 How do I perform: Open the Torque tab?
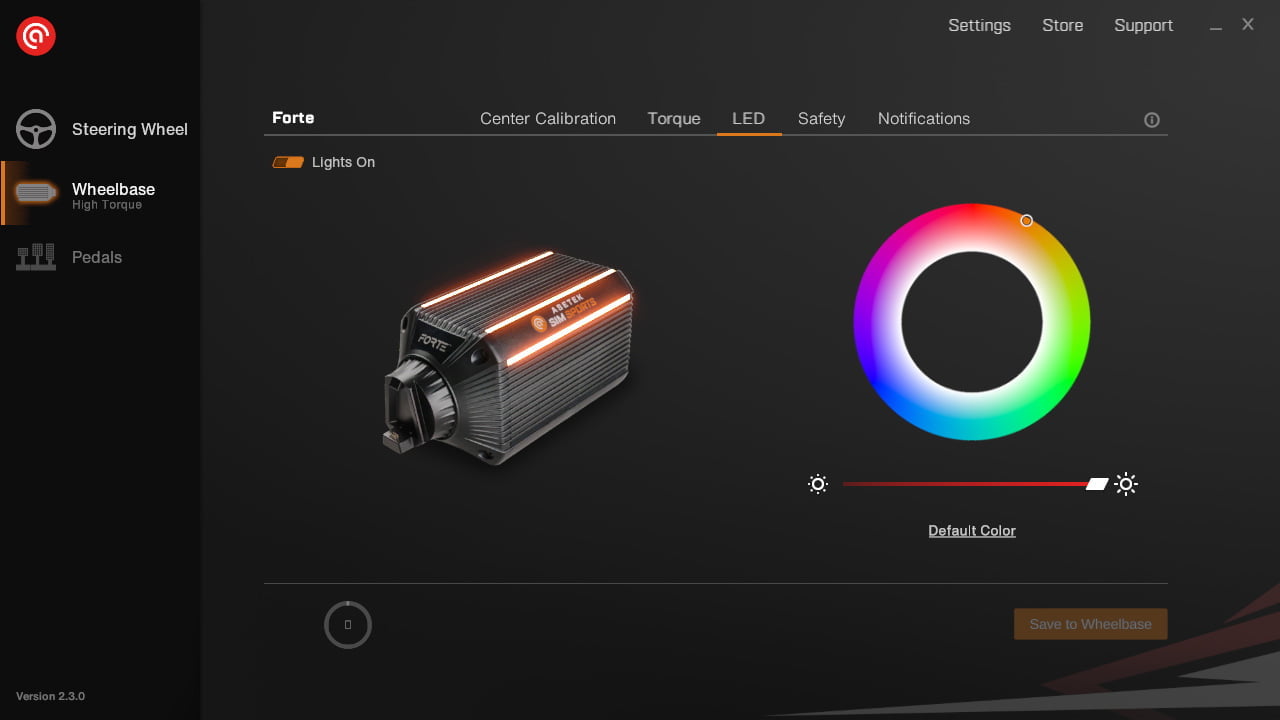pos(674,119)
